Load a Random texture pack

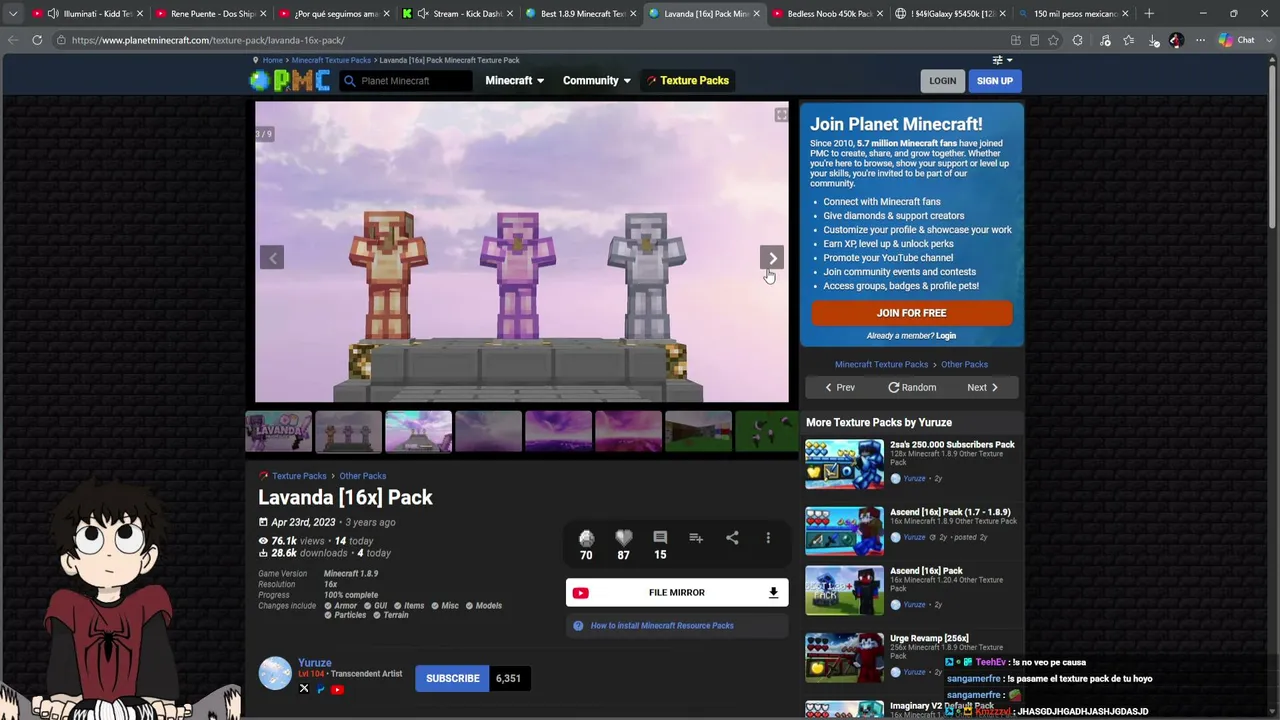coord(912,388)
